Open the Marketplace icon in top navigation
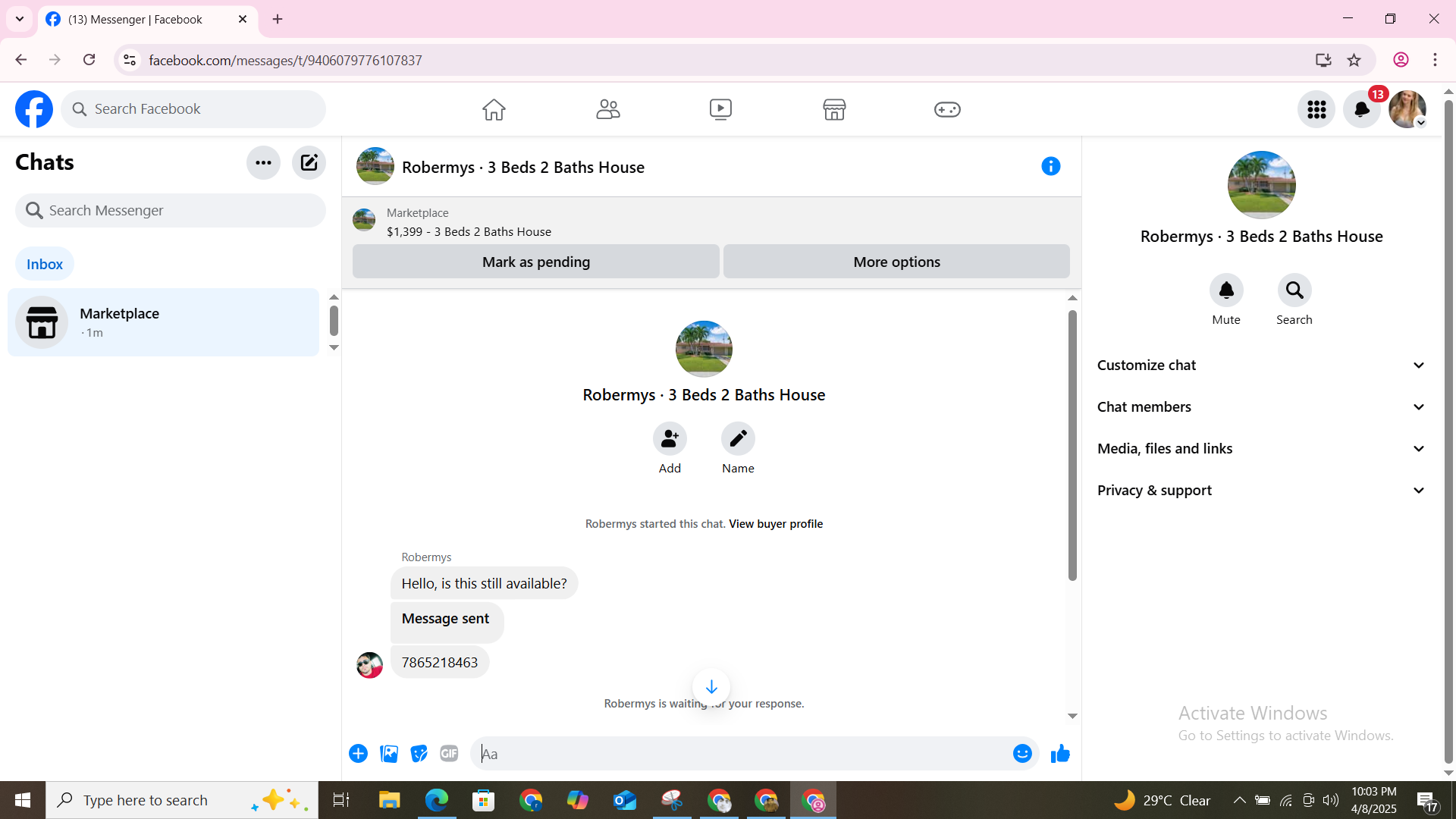Viewport: 1456px width, 819px height. coord(834,109)
